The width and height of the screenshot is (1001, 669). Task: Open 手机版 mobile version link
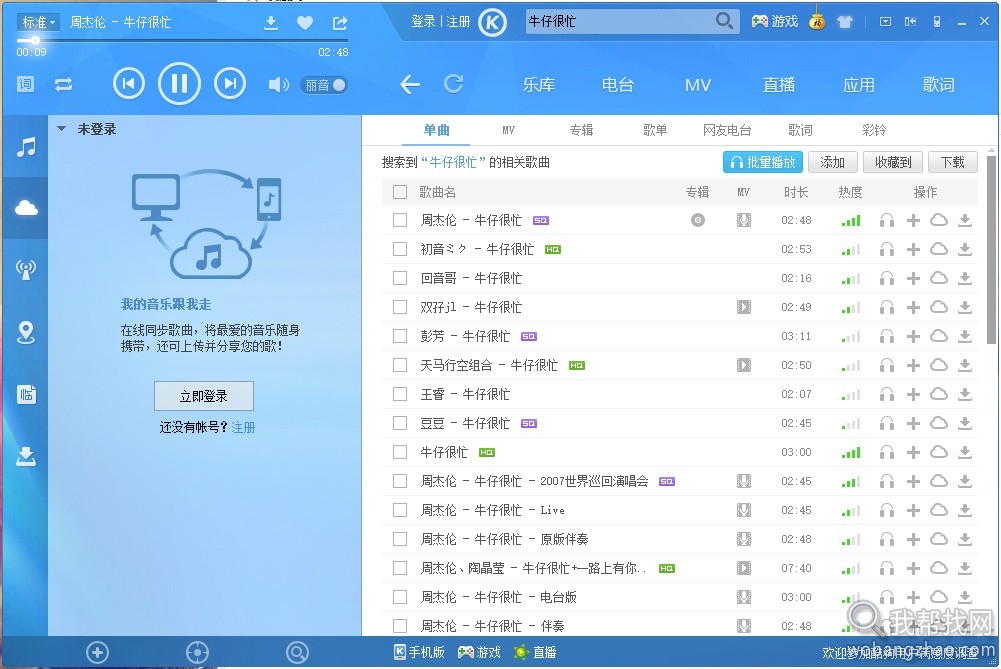[x=419, y=652]
